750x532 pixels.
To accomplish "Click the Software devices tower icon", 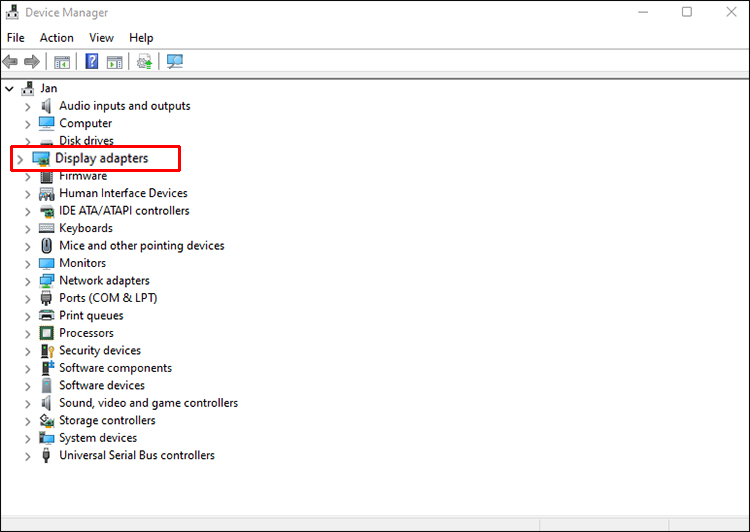I will tap(46, 386).
